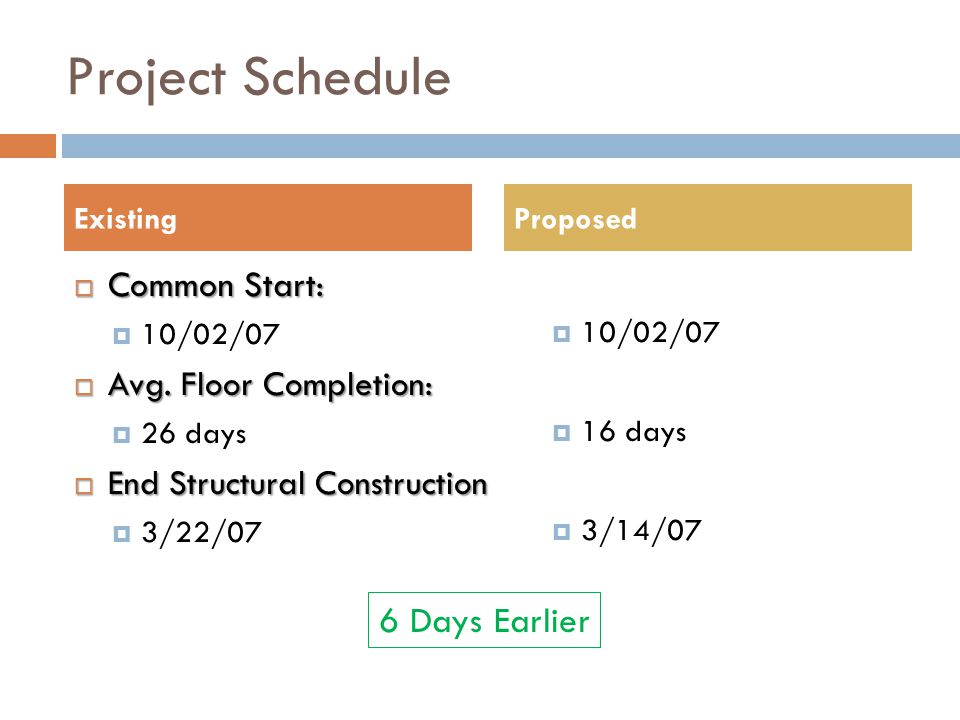
Task: Click the long blue divider bar
Action: click(511, 146)
